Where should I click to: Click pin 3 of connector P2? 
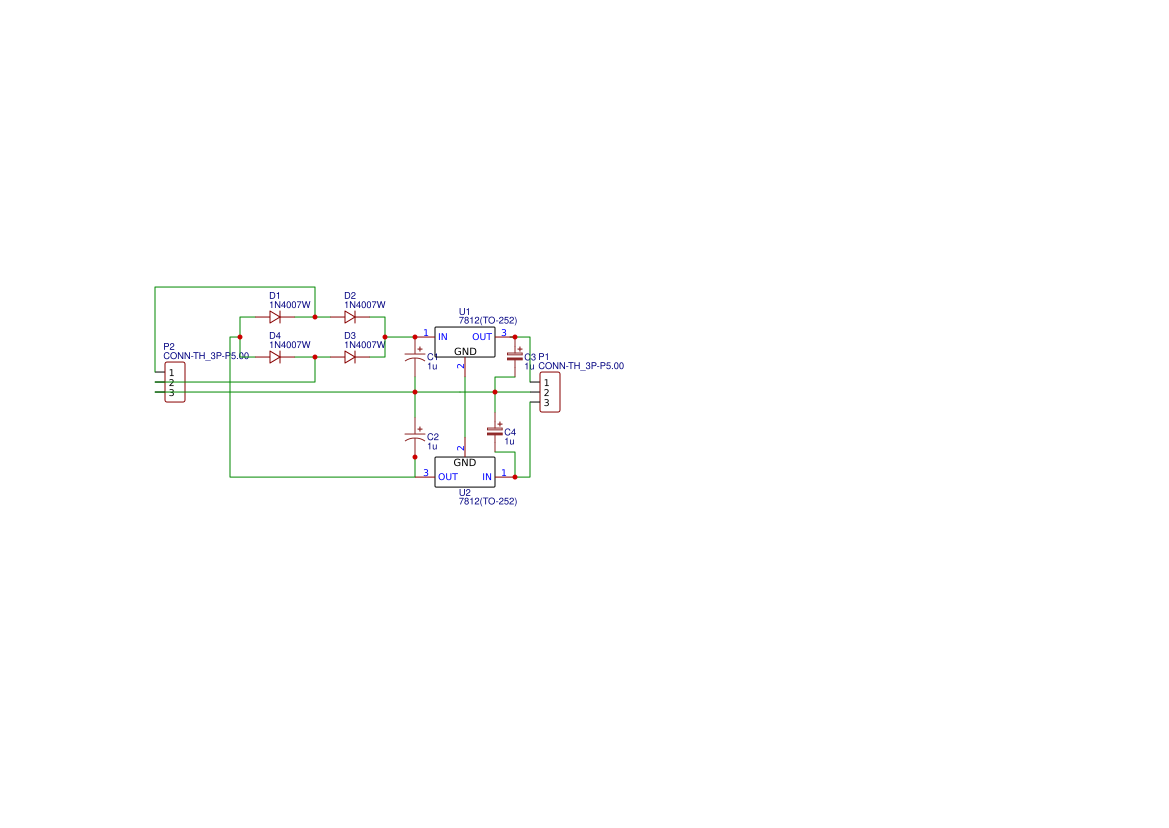click(171, 393)
